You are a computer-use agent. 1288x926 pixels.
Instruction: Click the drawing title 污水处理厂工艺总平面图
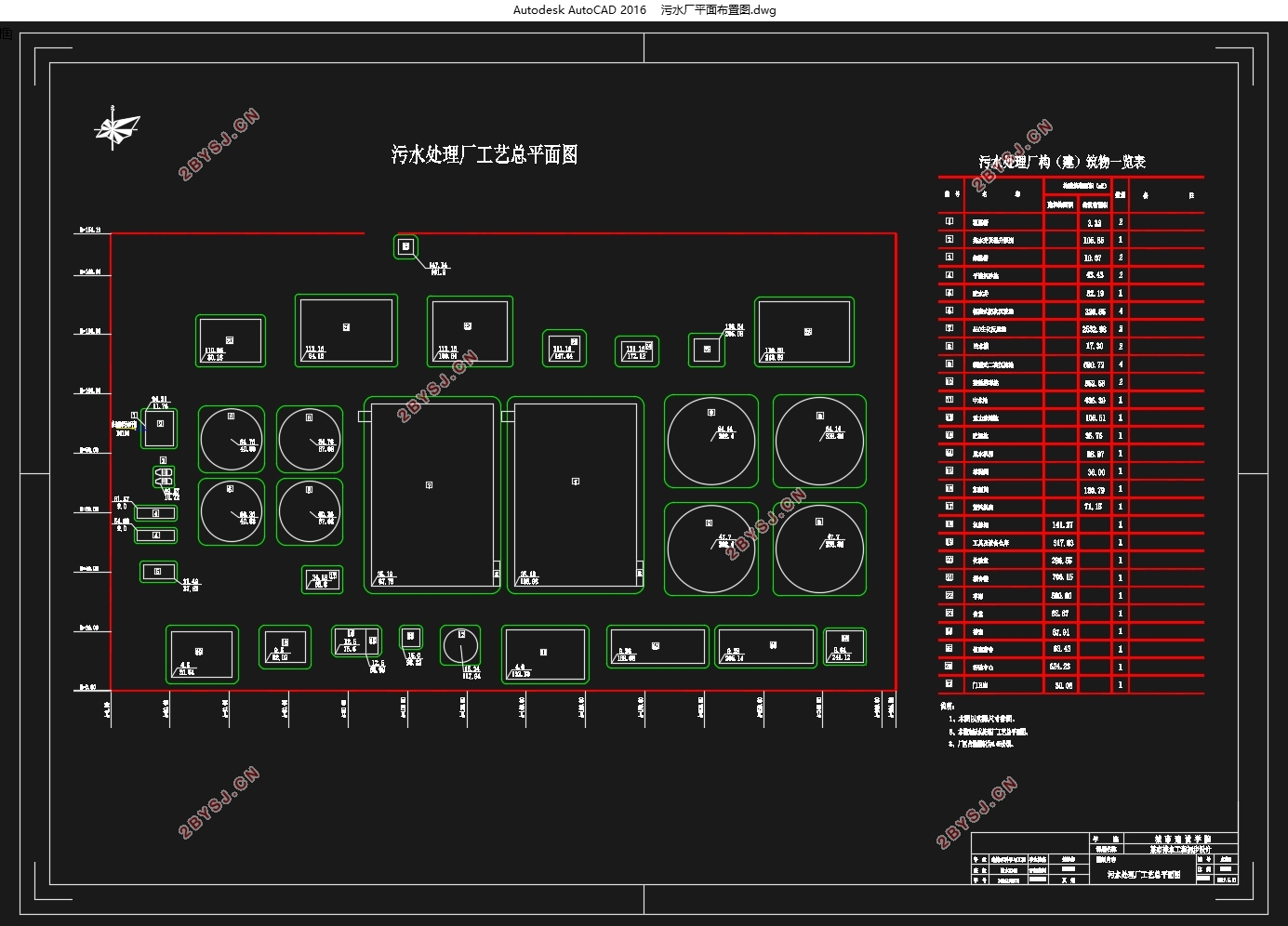pos(485,154)
